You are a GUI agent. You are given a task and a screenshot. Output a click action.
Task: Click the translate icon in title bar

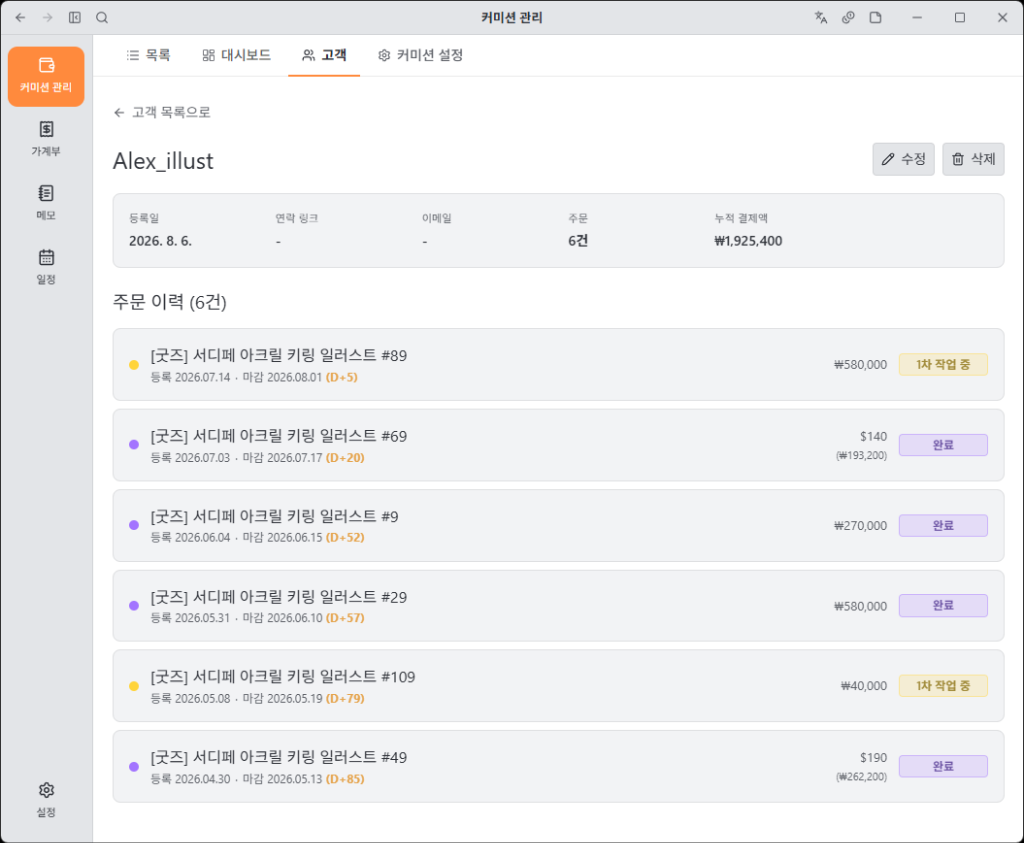[x=821, y=18]
